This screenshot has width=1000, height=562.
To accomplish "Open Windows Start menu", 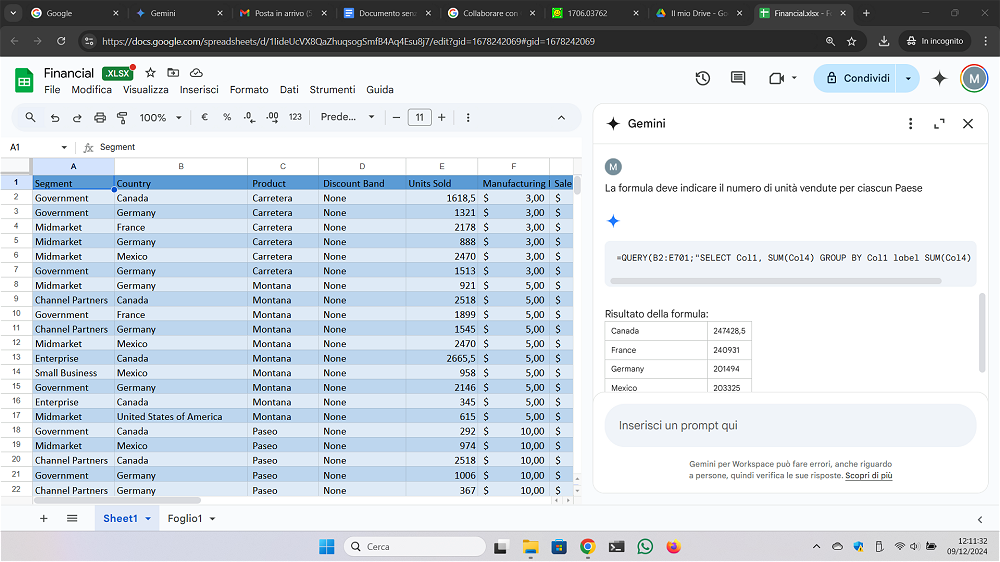I will point(327,547).
